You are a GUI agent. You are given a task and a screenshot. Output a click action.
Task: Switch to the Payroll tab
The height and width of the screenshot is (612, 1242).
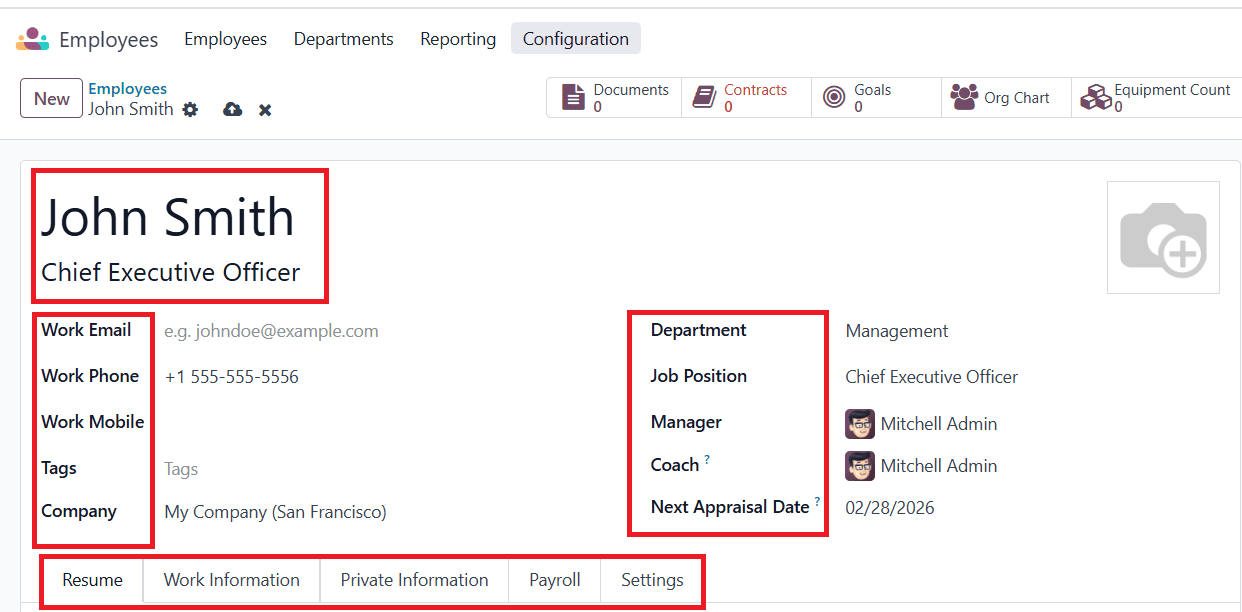555,580
